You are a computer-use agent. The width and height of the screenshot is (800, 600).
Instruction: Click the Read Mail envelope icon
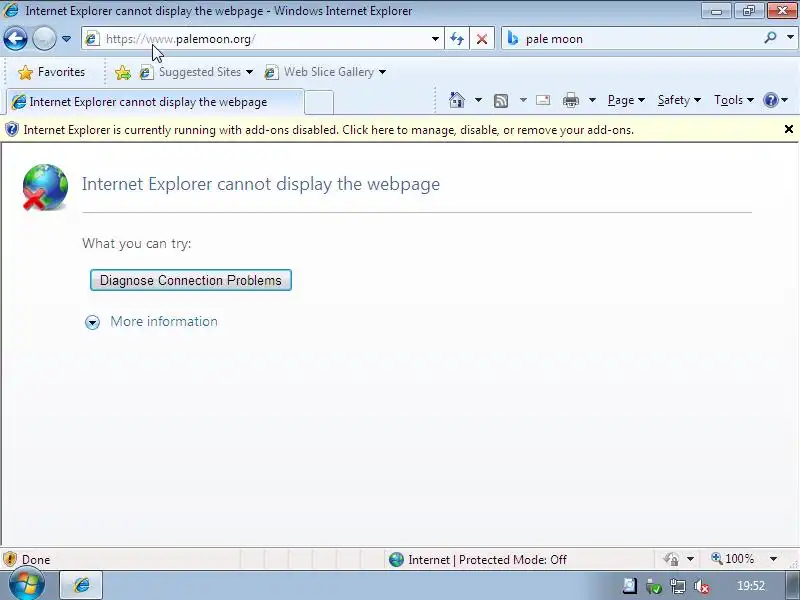543,100
